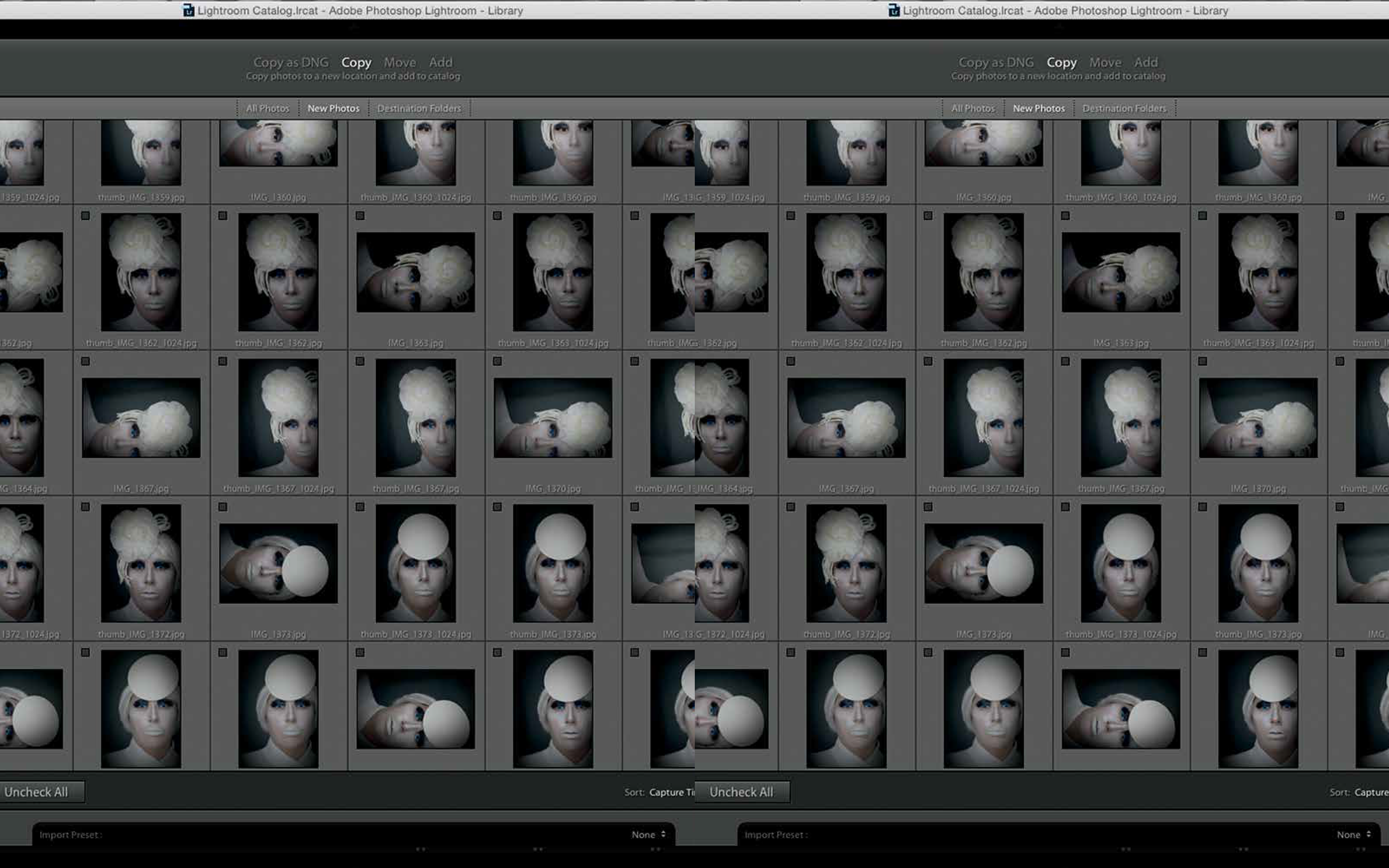Image resolution: width=1389 pixels, height=868 pixels.
Task: Select IMG_1370.jpg thumbnail in left window
Action: [553, 418]
